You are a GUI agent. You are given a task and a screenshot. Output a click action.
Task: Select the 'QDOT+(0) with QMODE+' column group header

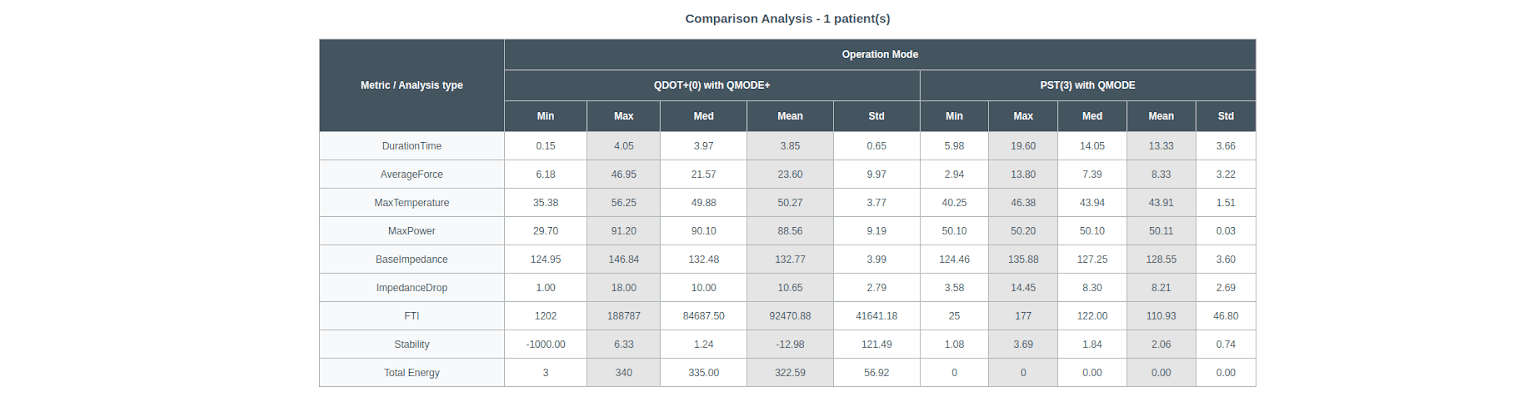point(711,86)
